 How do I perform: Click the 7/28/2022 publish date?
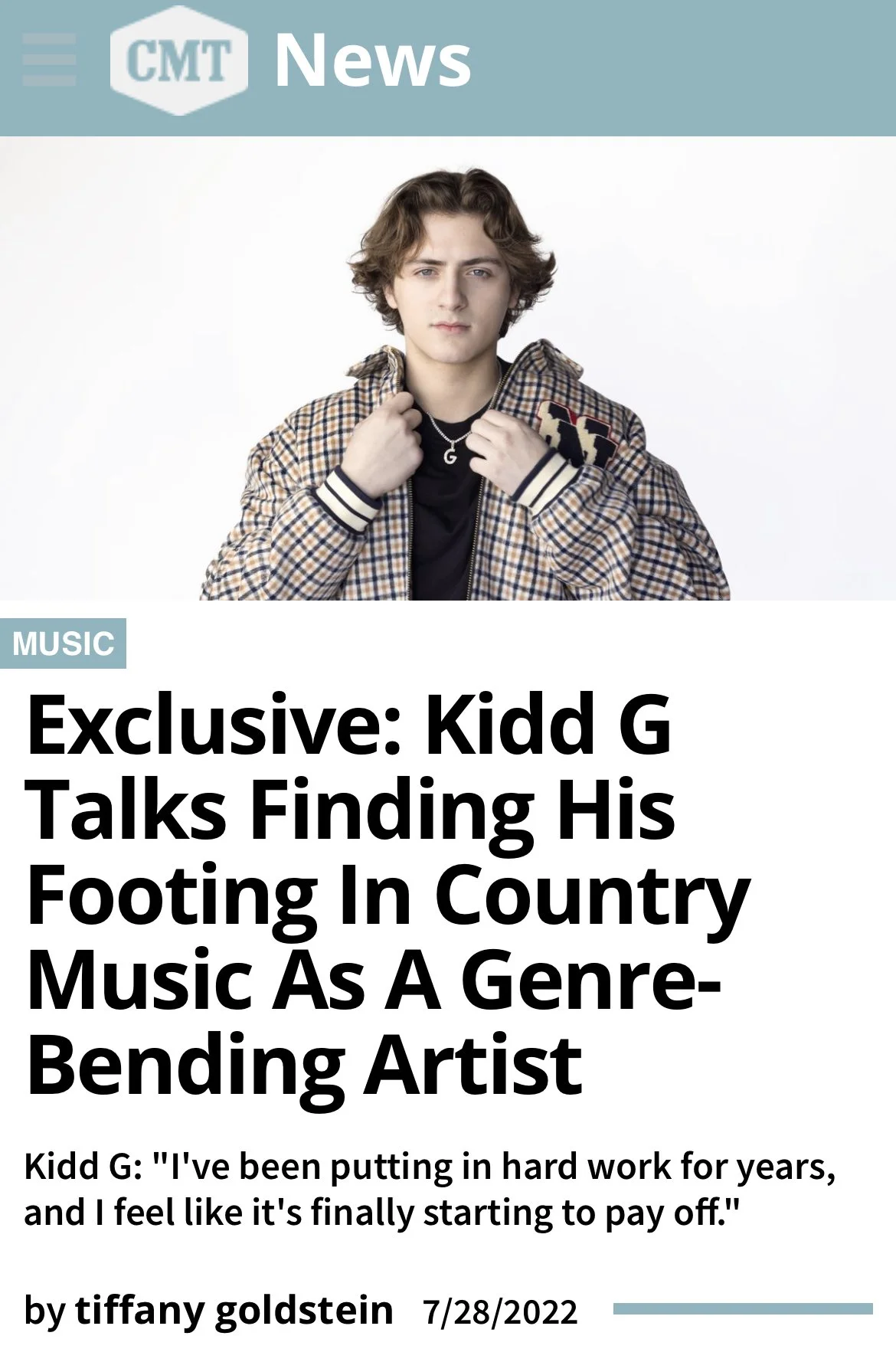(x=500, y=1312)
